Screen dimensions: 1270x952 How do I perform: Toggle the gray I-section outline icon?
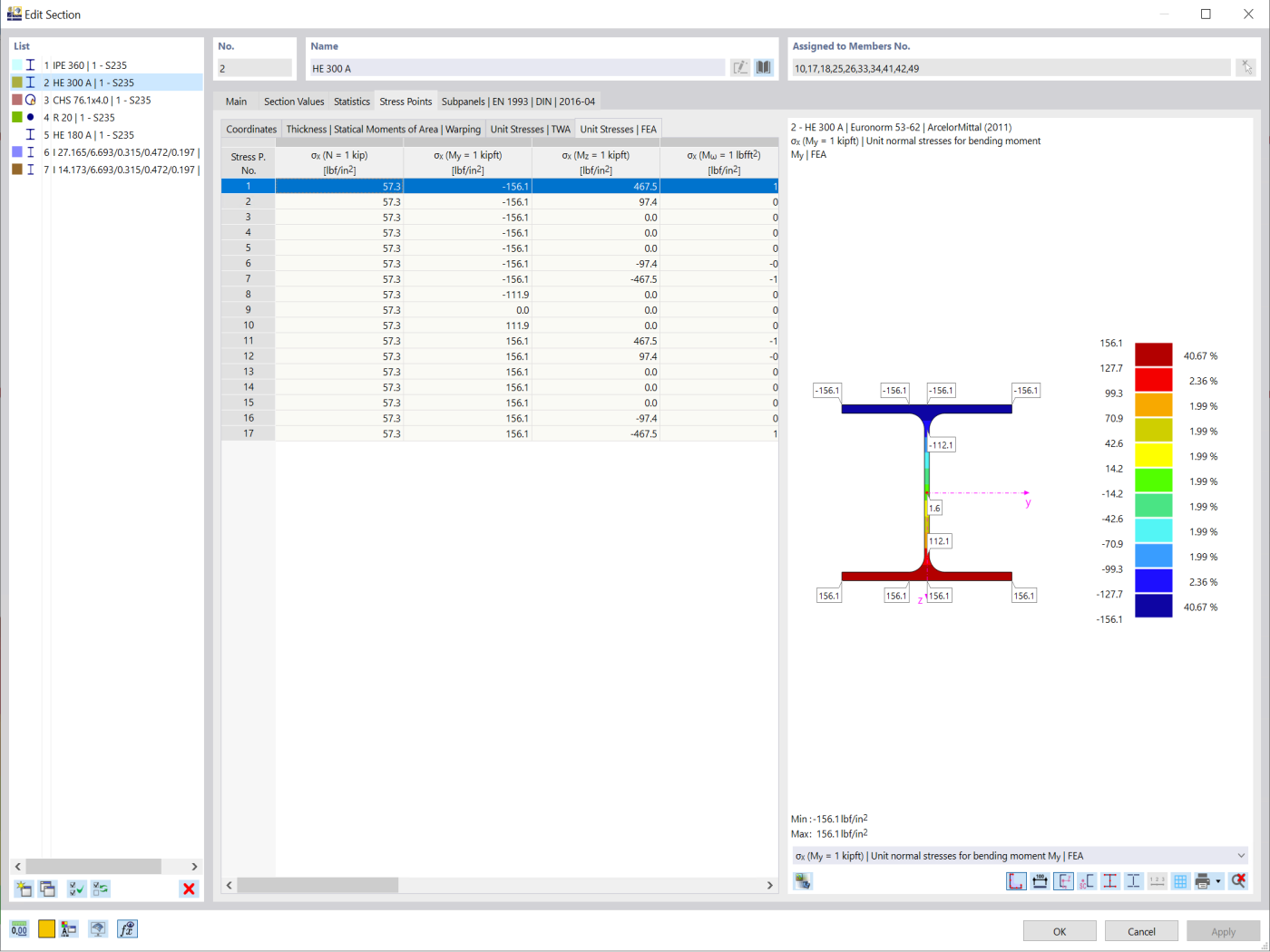click(x=1134, y=880)
